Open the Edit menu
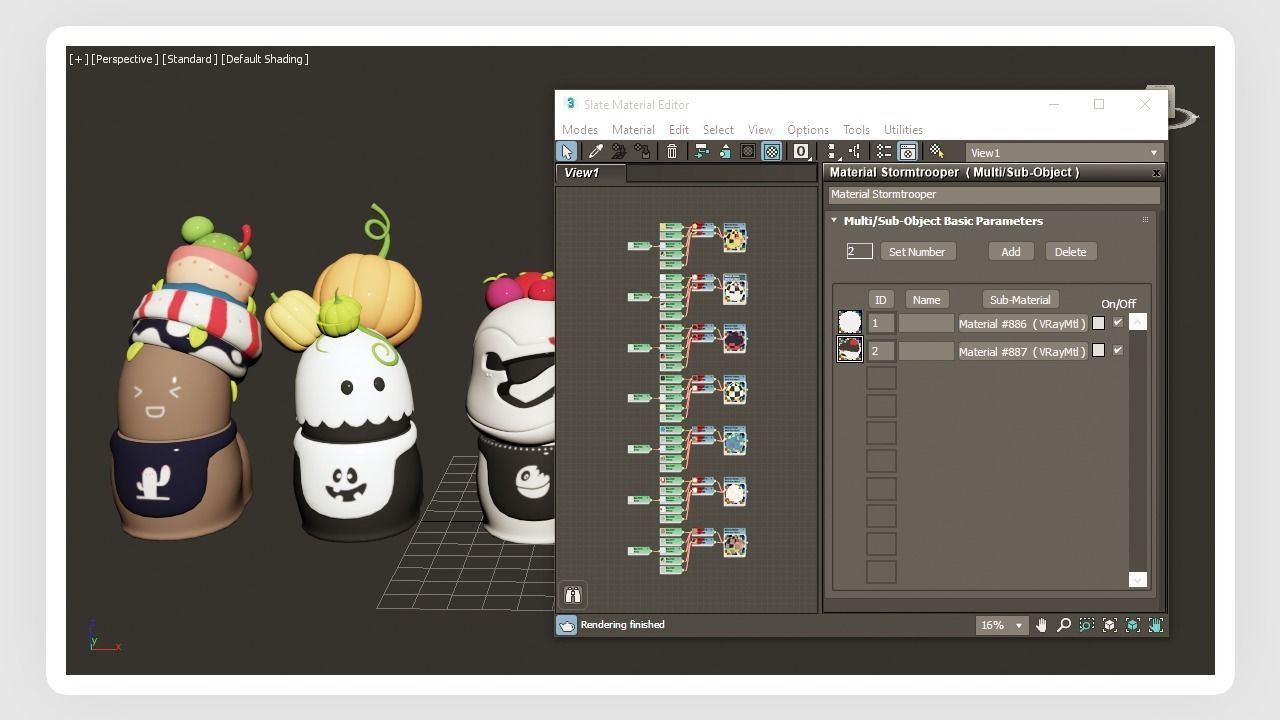This screenshot has width=1280, height=720. pyautogui.click(x=679, y=130)
